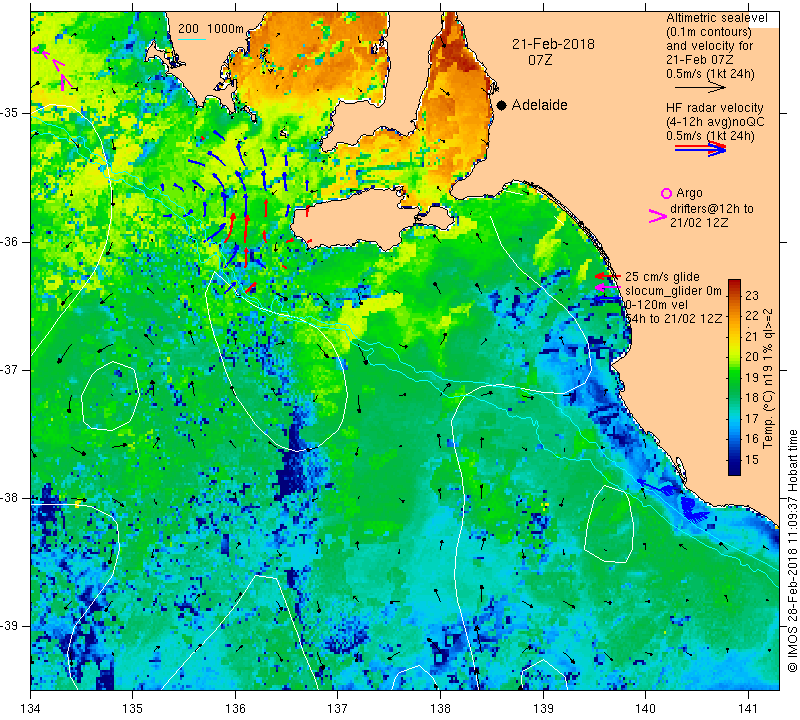The image size is (800, 720).
Task: Click the 'HF radar velocity' legend heading
Action: pyautogui.click(x=714, y=108)
